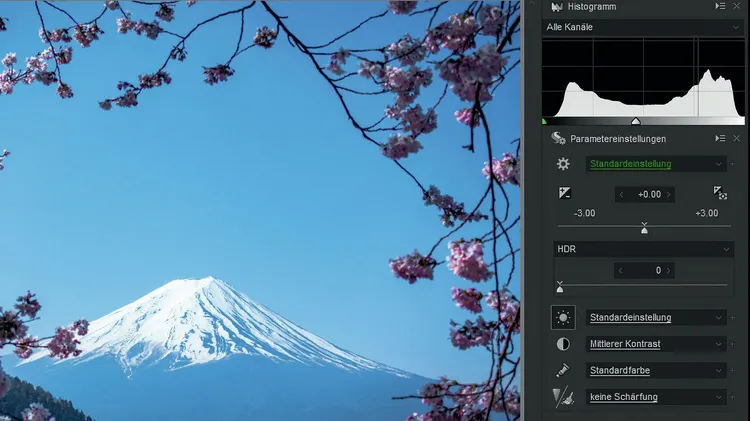Decrease HDR value with left arrow
The width and height of the screenshot is (750, 421).
[620, 270]
